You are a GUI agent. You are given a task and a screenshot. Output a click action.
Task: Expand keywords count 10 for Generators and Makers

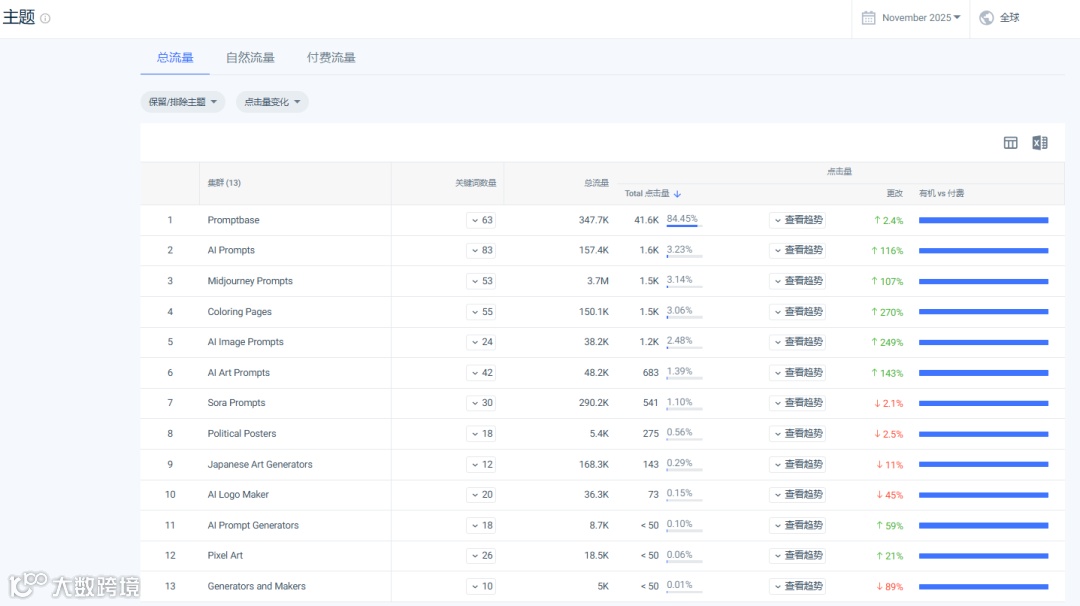click(481, 586)
